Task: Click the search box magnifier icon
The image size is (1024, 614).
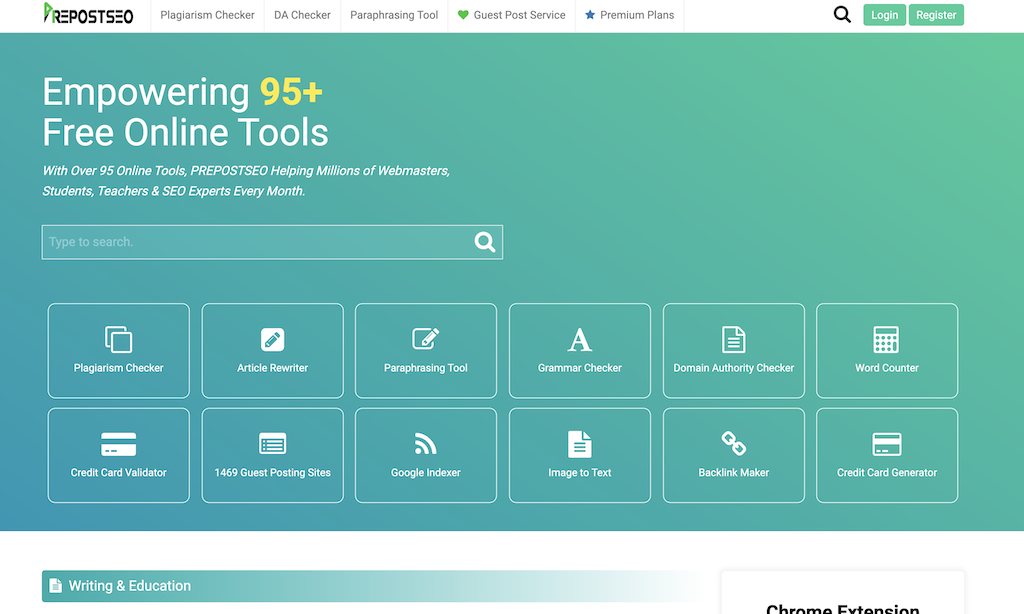Action: 485,242
